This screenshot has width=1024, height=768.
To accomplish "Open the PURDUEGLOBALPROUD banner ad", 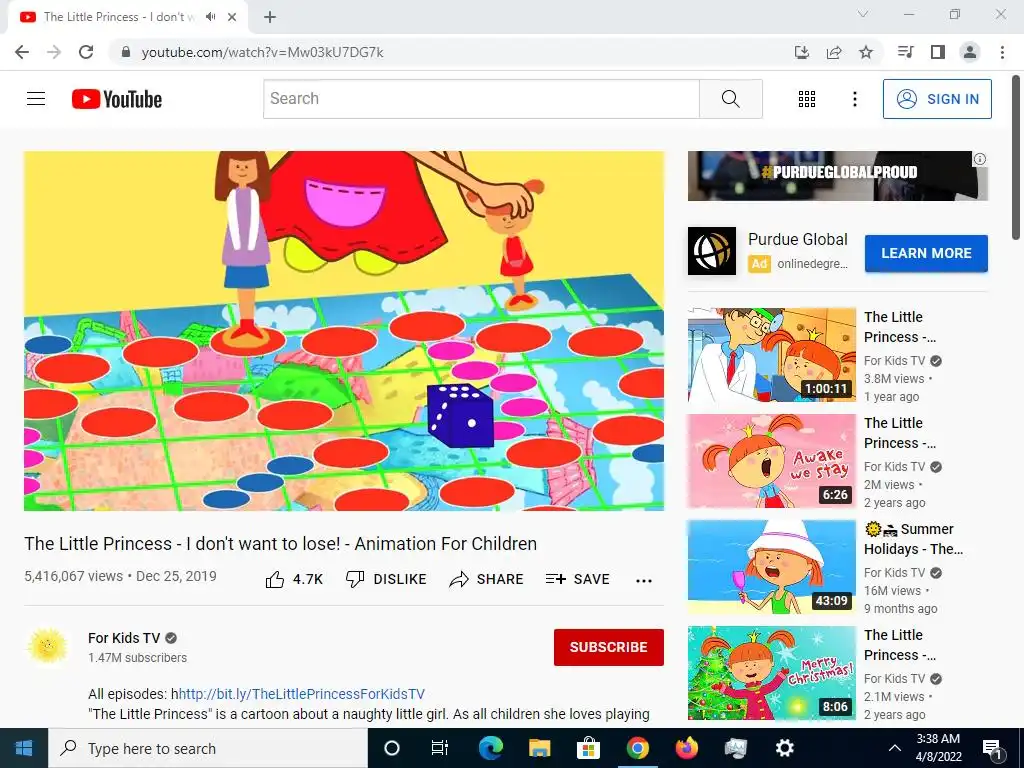I will click(x=837, y=176).
